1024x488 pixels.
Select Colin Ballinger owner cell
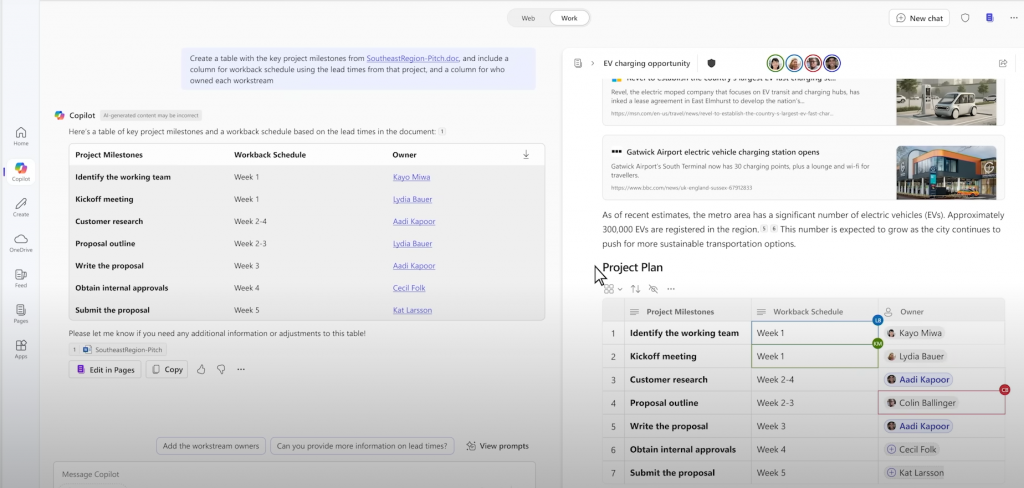tap(942, 402)
